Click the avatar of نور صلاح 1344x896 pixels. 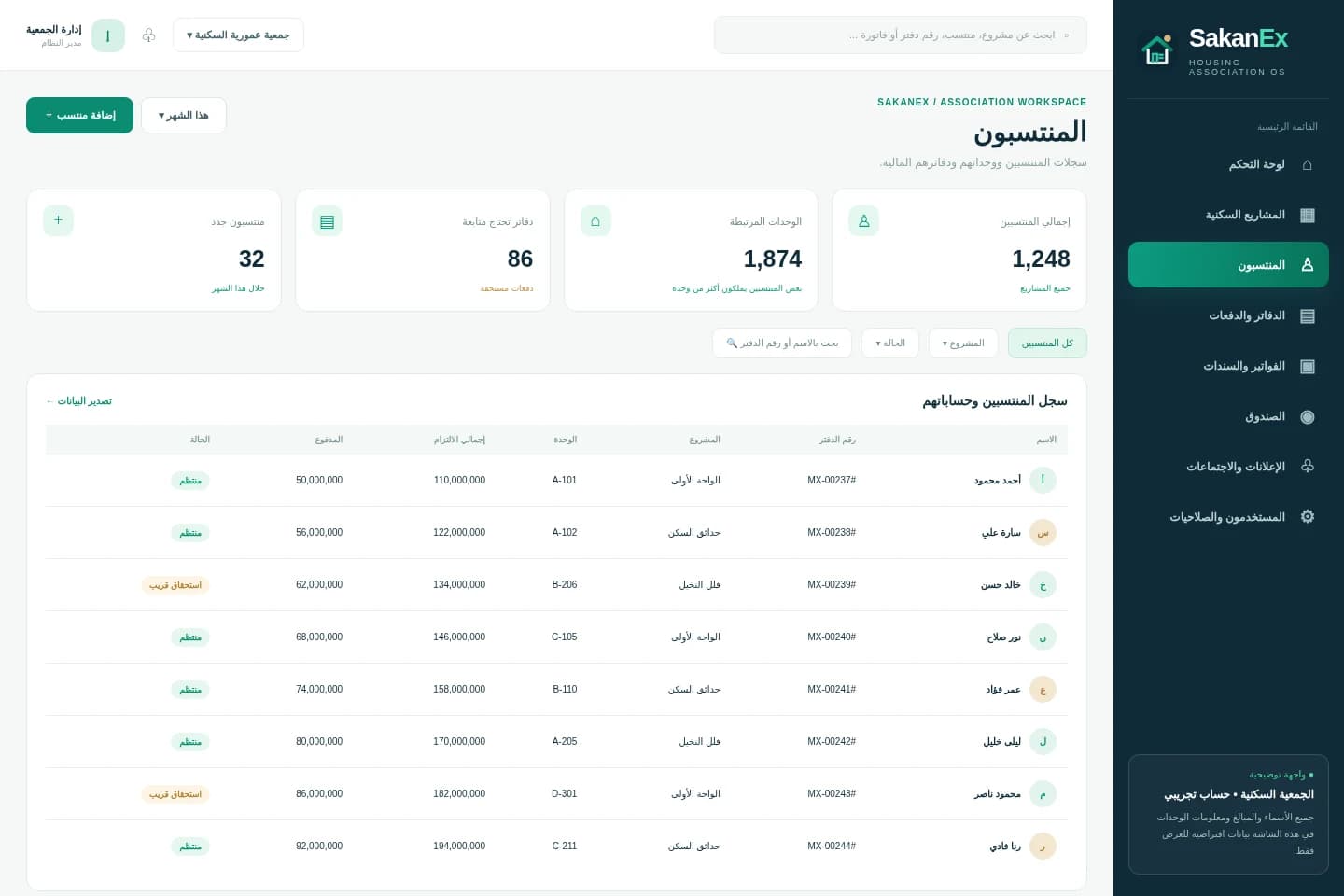coord(1043,637)
